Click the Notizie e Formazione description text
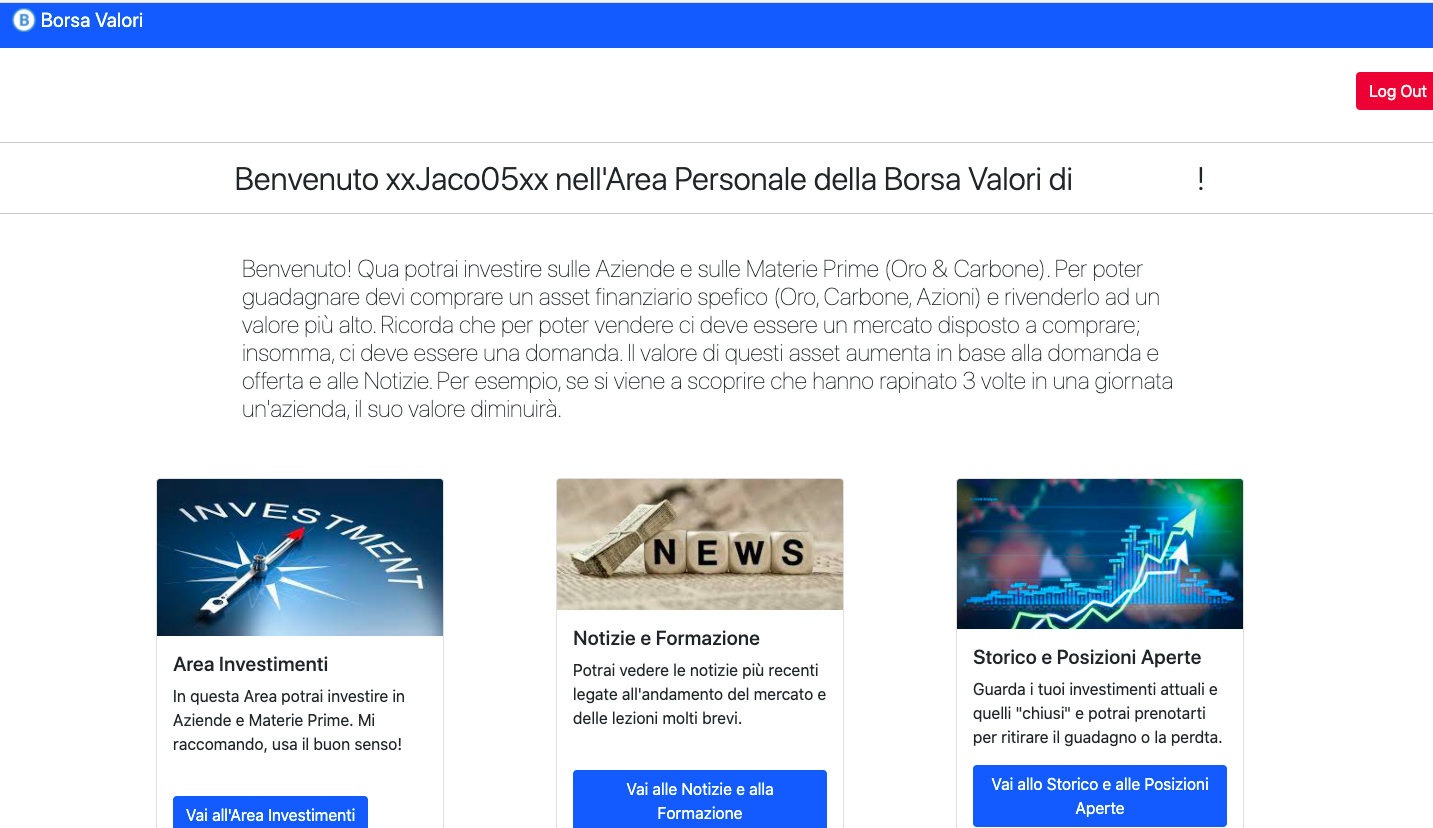The width and height of the screenshot is (1433, 828). 700,694
